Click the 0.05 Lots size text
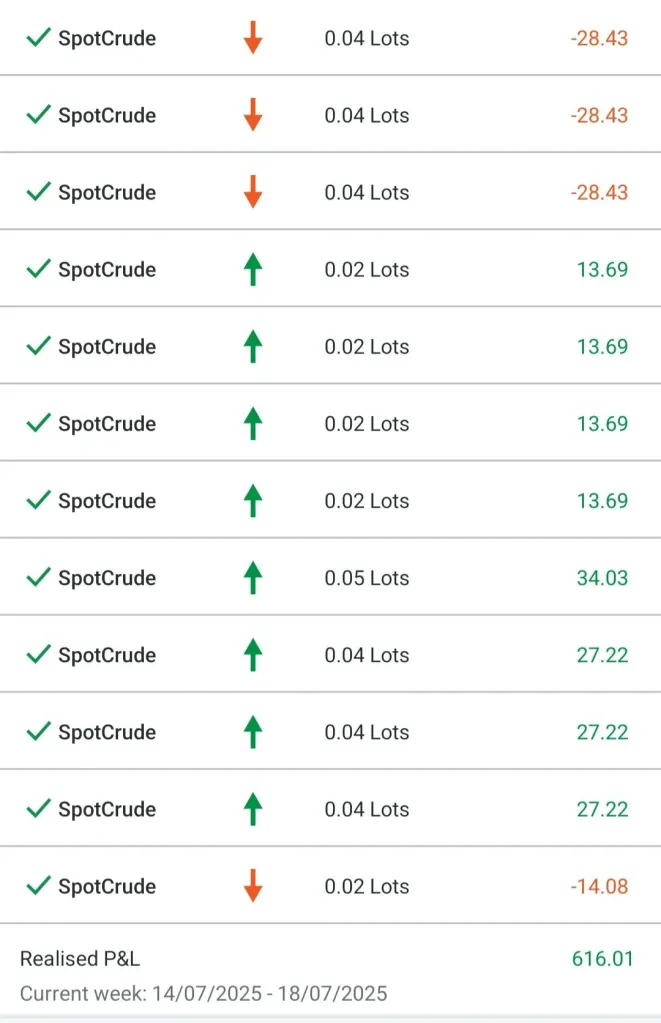This screenshot has height=1023, width=661. tap(367, 578)
